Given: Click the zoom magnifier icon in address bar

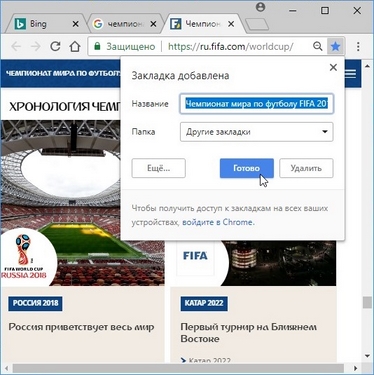Looking at the screenshot, I should [318, 46].
